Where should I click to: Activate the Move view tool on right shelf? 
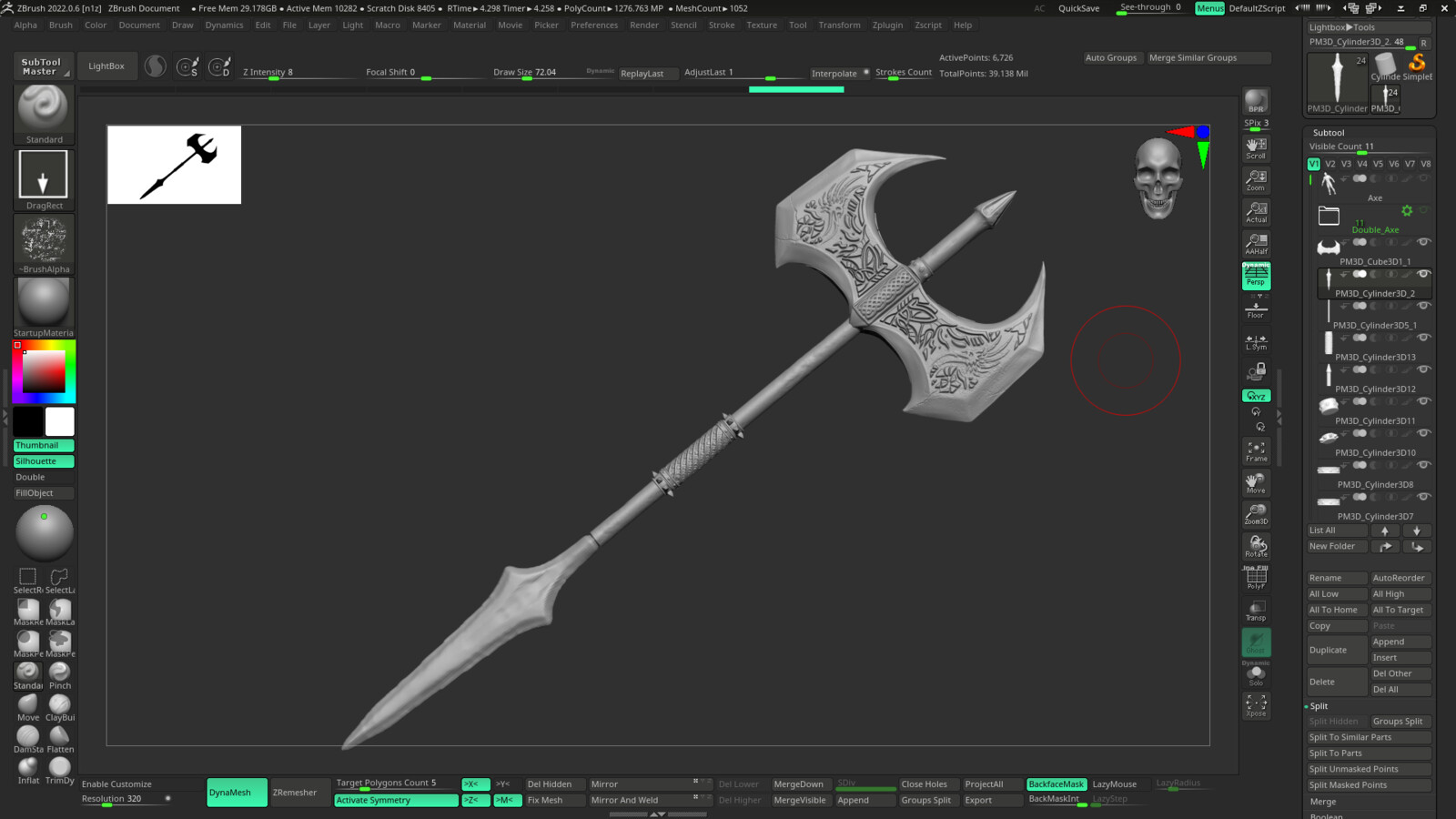point(1256,482)
